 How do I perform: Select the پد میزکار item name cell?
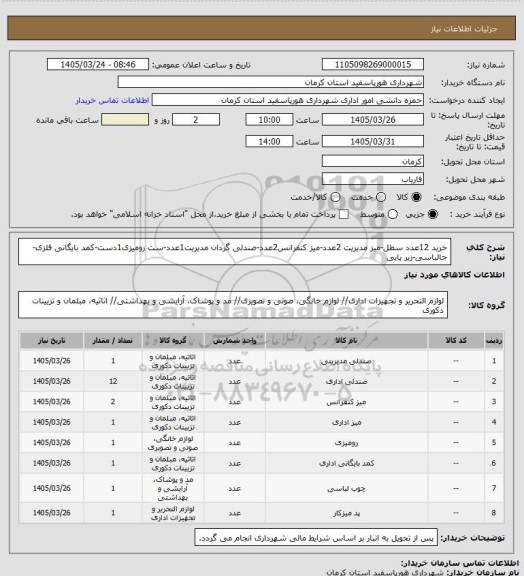coord(346,513)
